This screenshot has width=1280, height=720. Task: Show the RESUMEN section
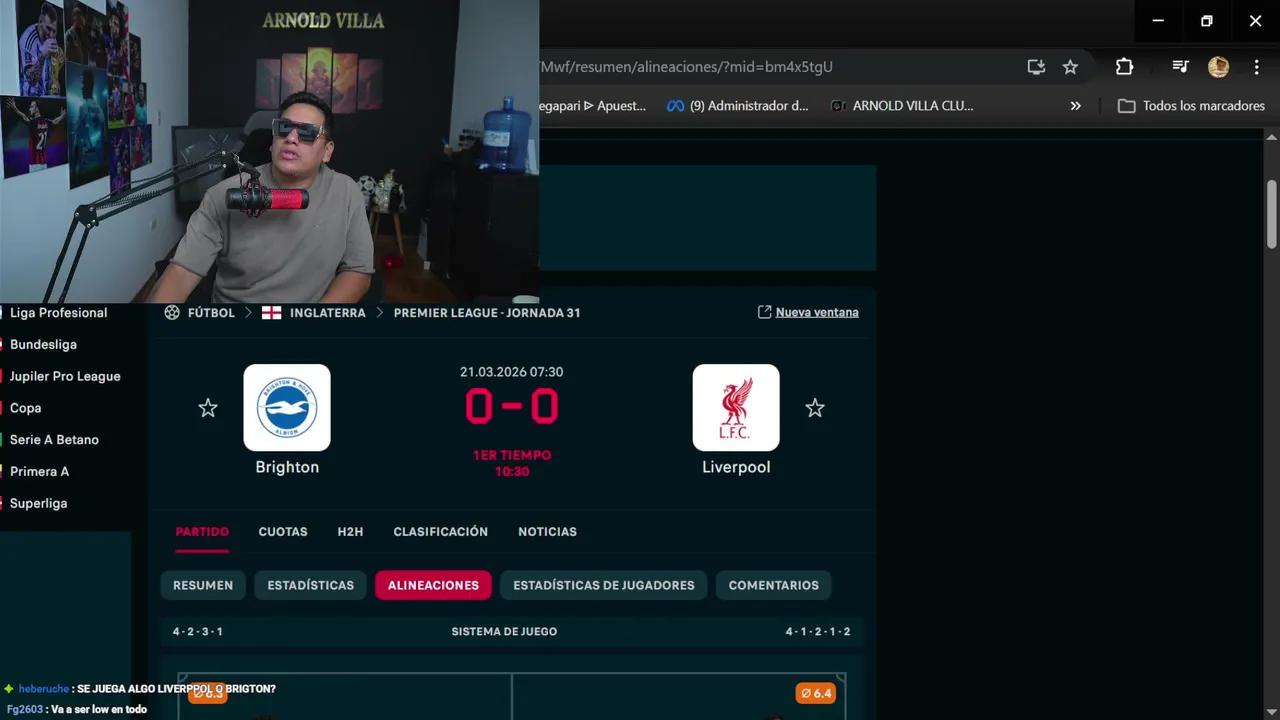point(203,585)
